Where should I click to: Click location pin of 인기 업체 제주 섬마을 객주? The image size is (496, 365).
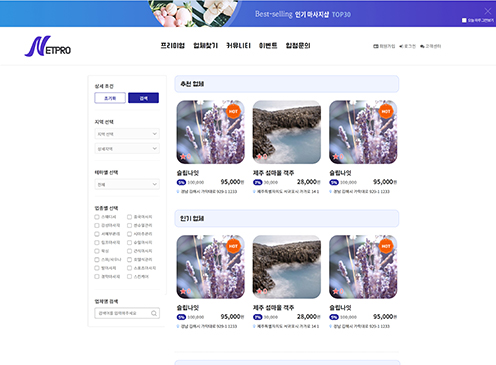pos(254,326)
